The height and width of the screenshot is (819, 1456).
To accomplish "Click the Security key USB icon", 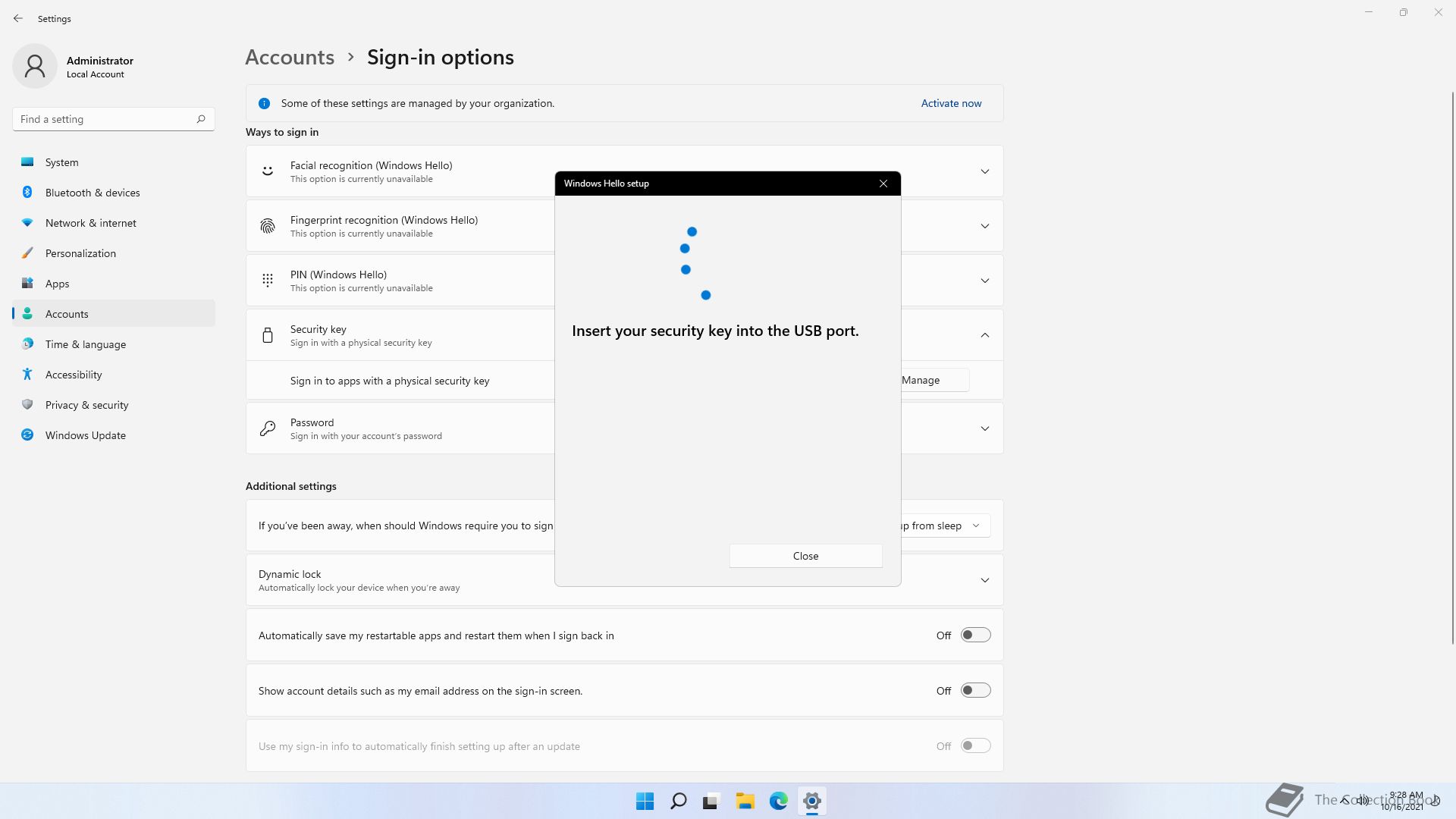I will point(268,335).
